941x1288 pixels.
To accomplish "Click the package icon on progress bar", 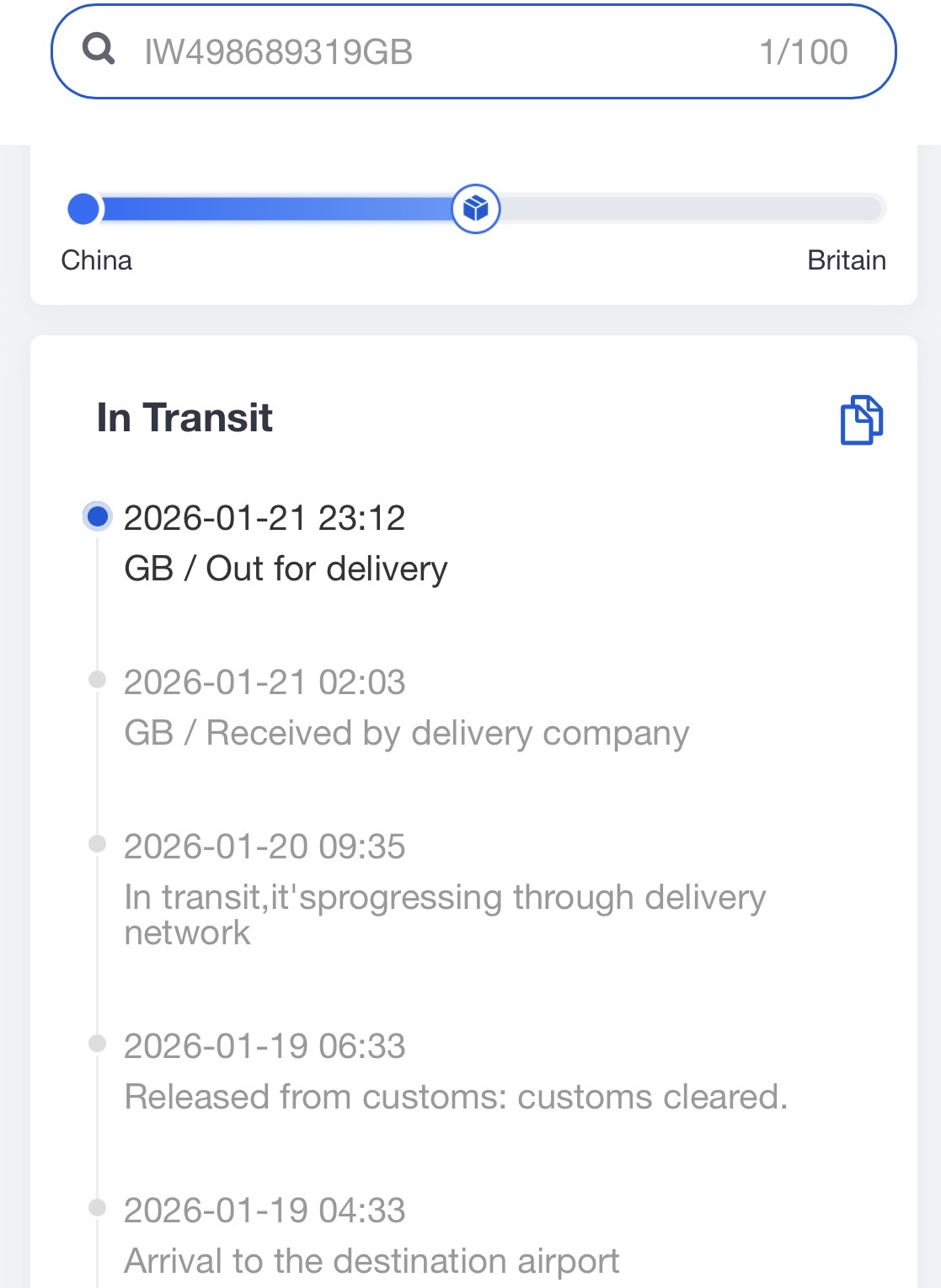I will click(x=476, y=208).
